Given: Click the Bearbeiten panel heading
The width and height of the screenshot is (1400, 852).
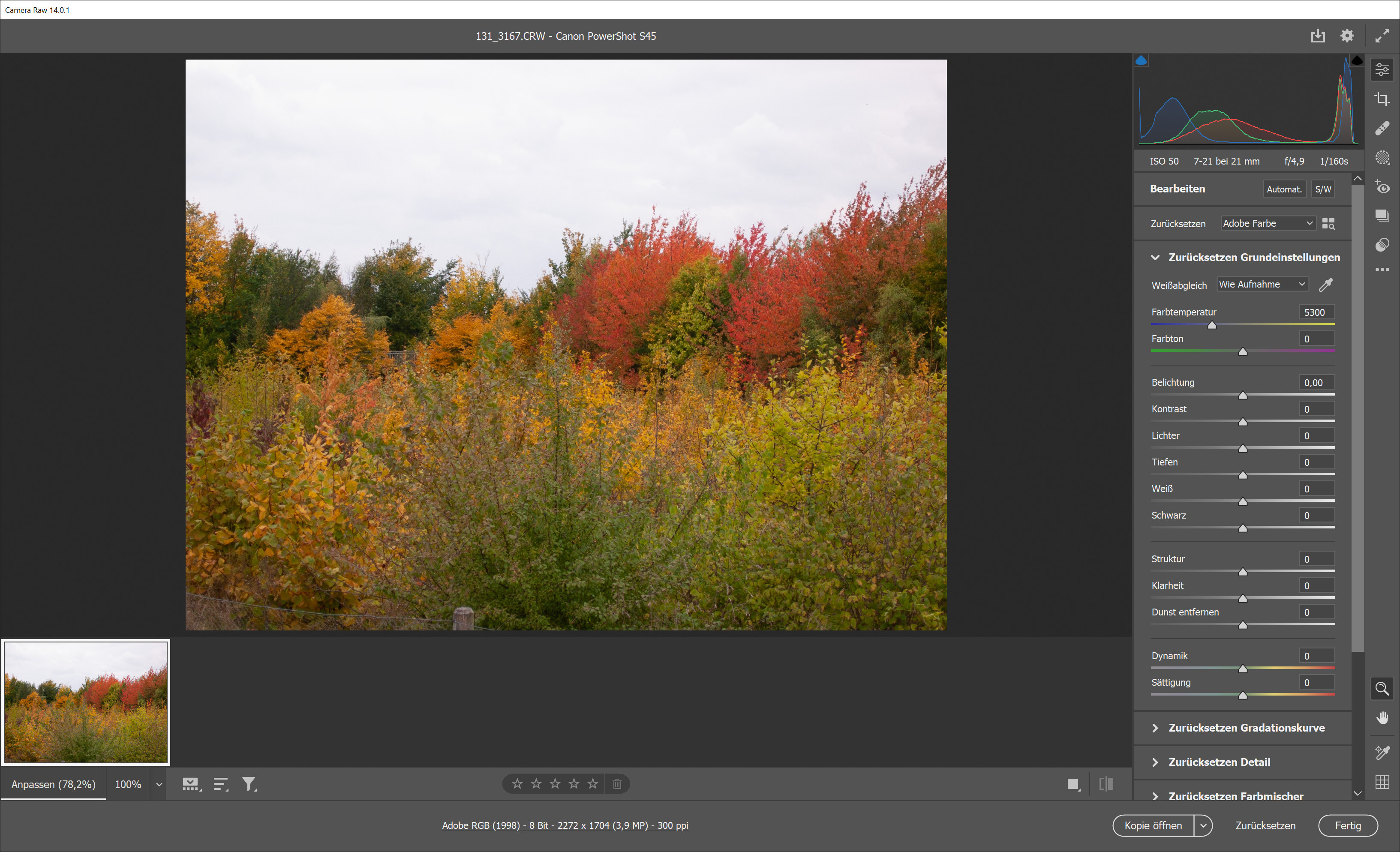Looking at the screenshot, I should click(x=1177, y=189).
